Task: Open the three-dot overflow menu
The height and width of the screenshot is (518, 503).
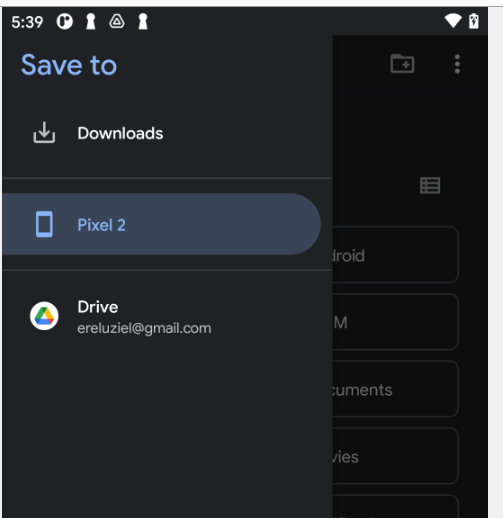Action: pos(457,64)
